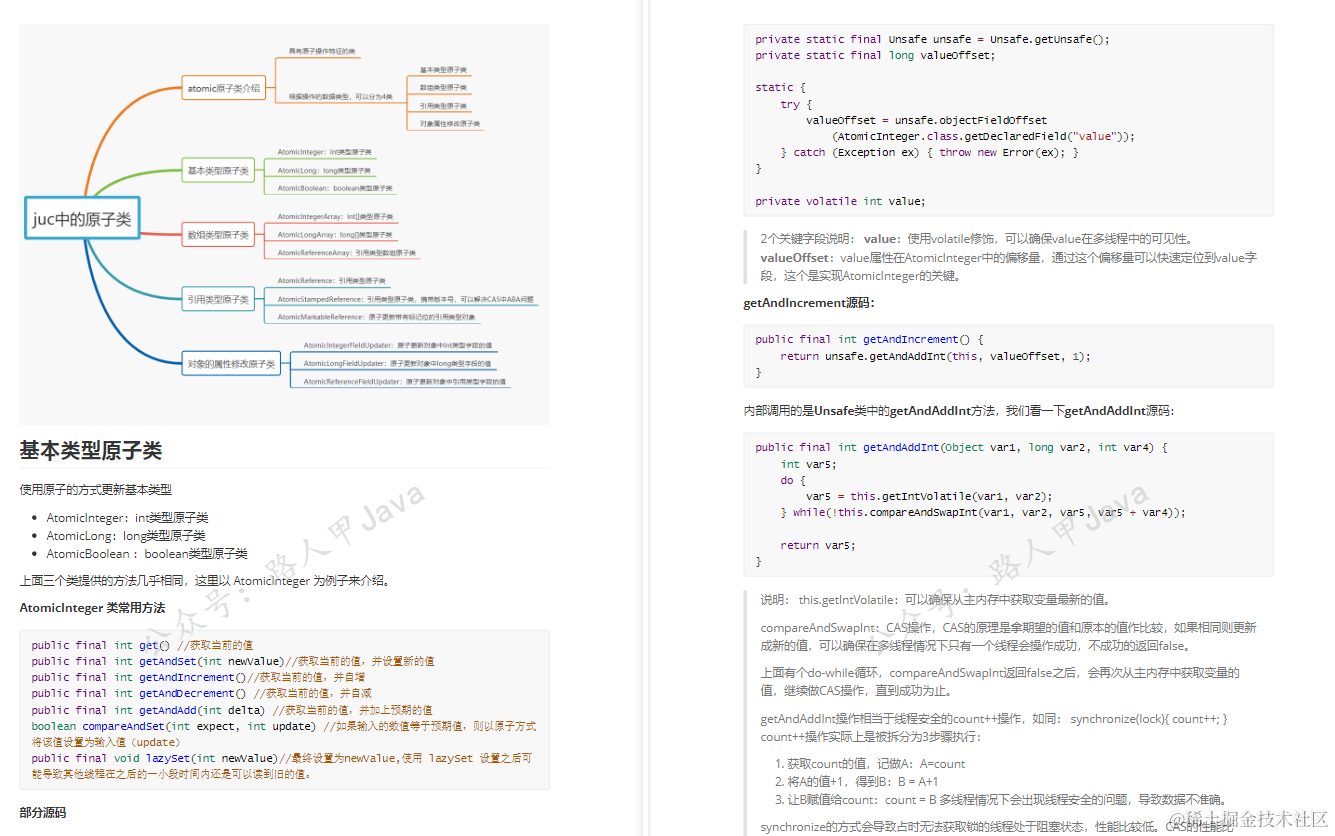
Task: Select the red 数组类型原子类 mind map node
Action: tap(219, 235)
